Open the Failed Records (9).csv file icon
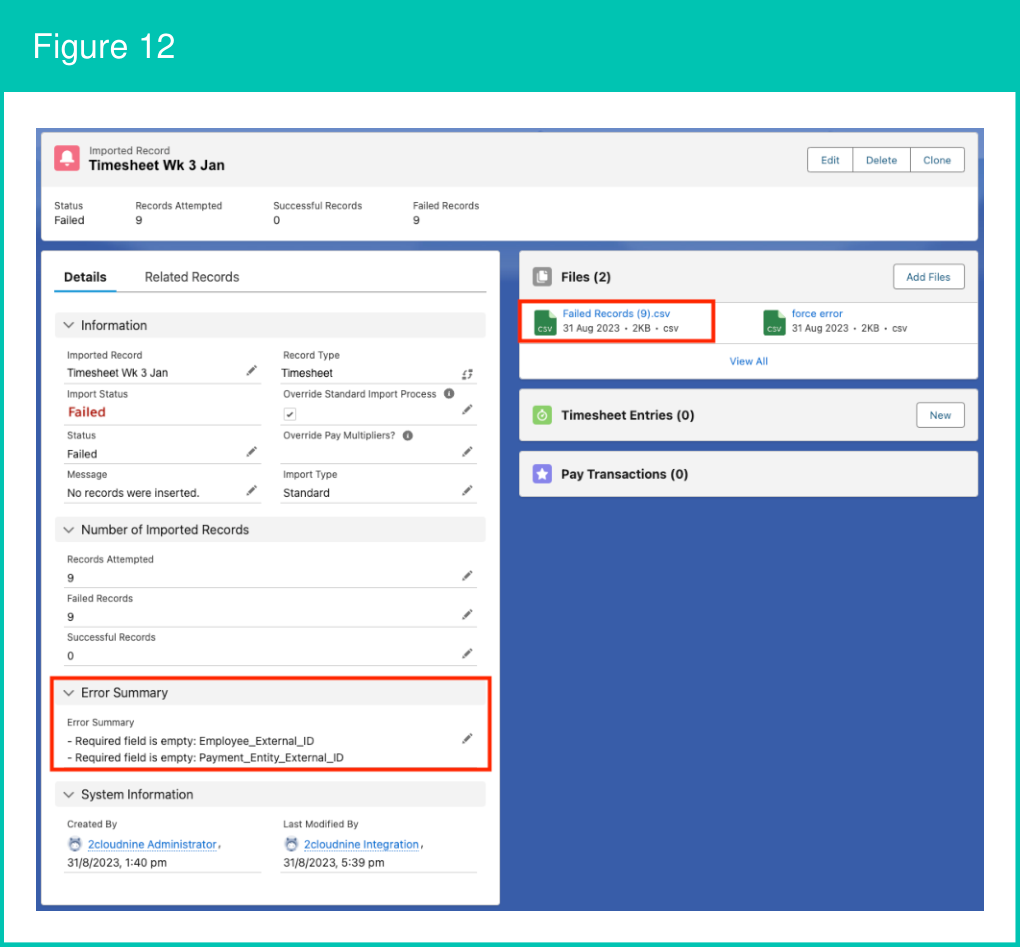This screenshot has width=1020, height=947. [545, 323]
